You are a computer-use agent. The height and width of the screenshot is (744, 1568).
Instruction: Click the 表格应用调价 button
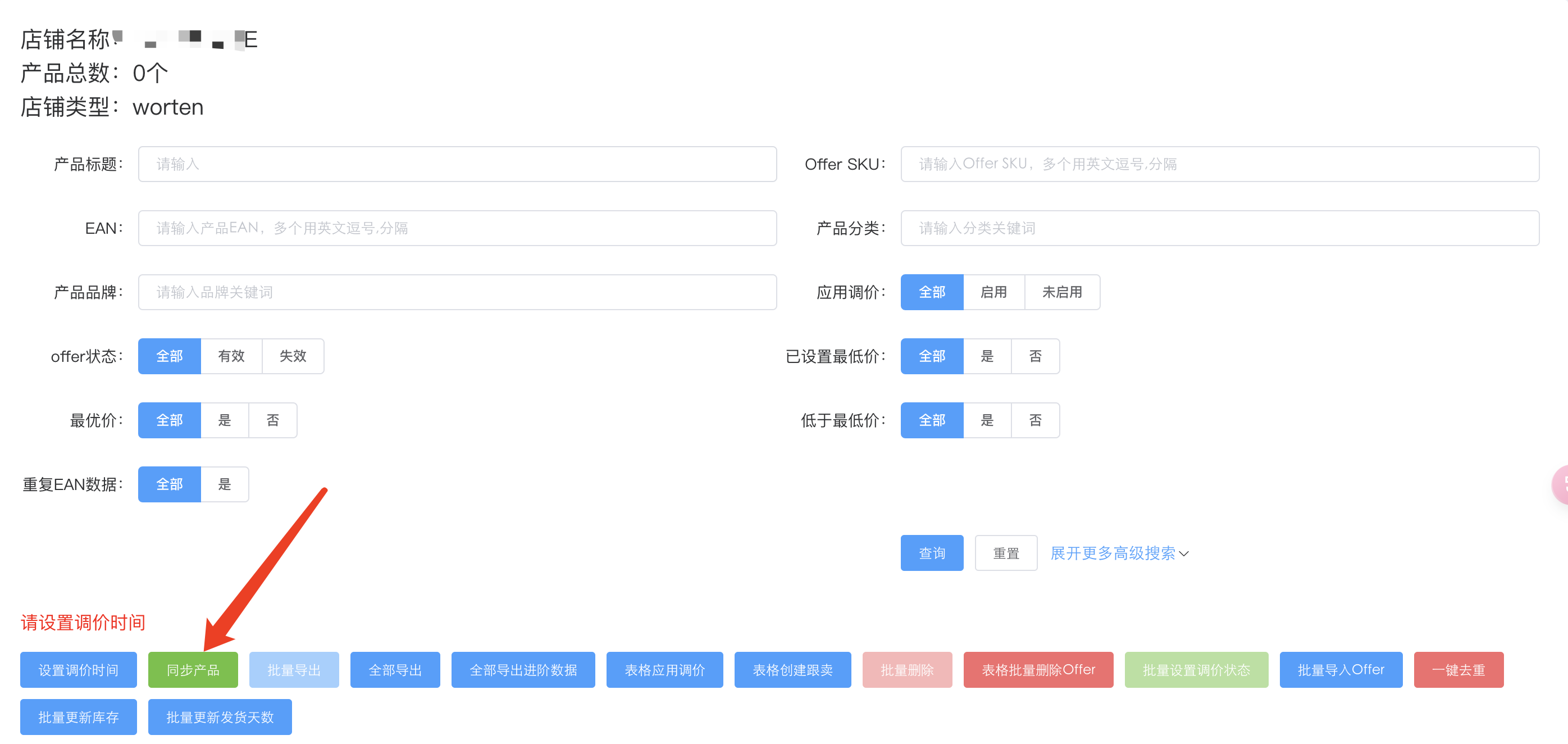click(x=665, y=669)
